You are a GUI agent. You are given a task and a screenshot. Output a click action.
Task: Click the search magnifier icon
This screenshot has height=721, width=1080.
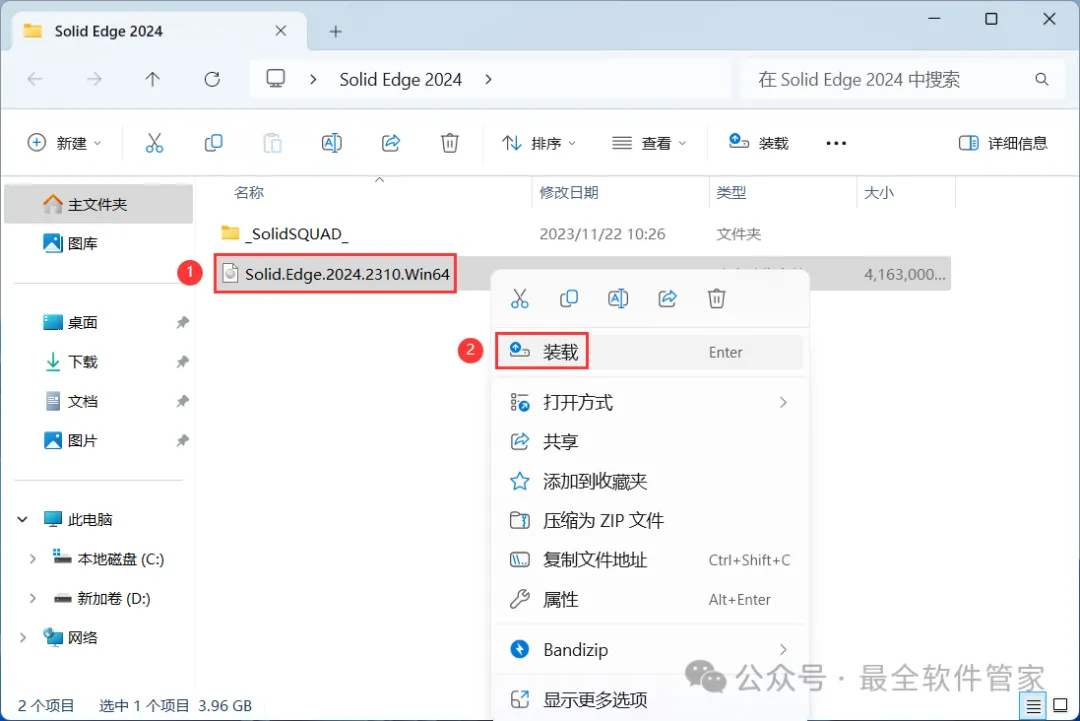[x=1041, y=80]
